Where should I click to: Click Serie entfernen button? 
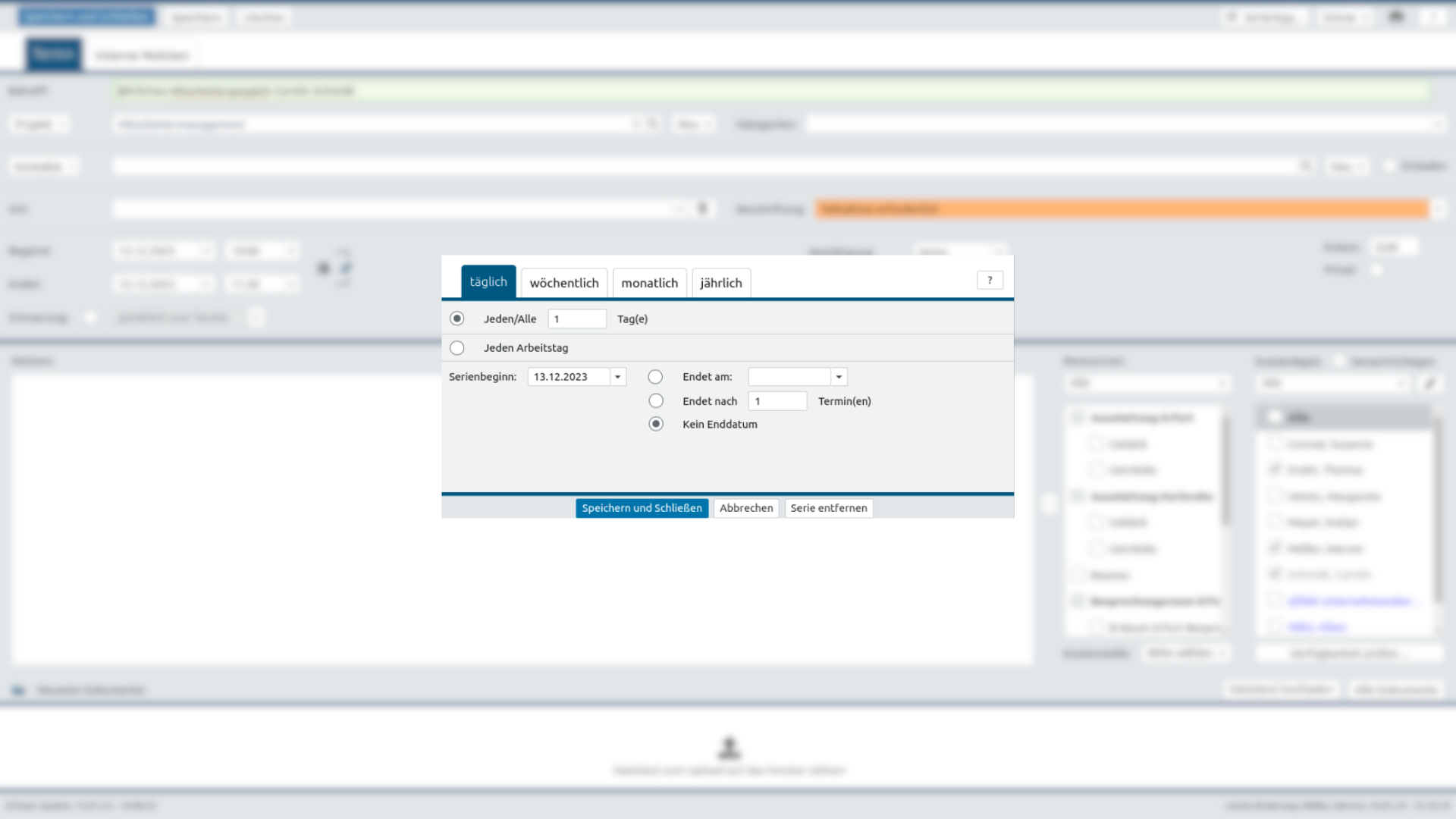pyautogui.click(x=828, y=508)
